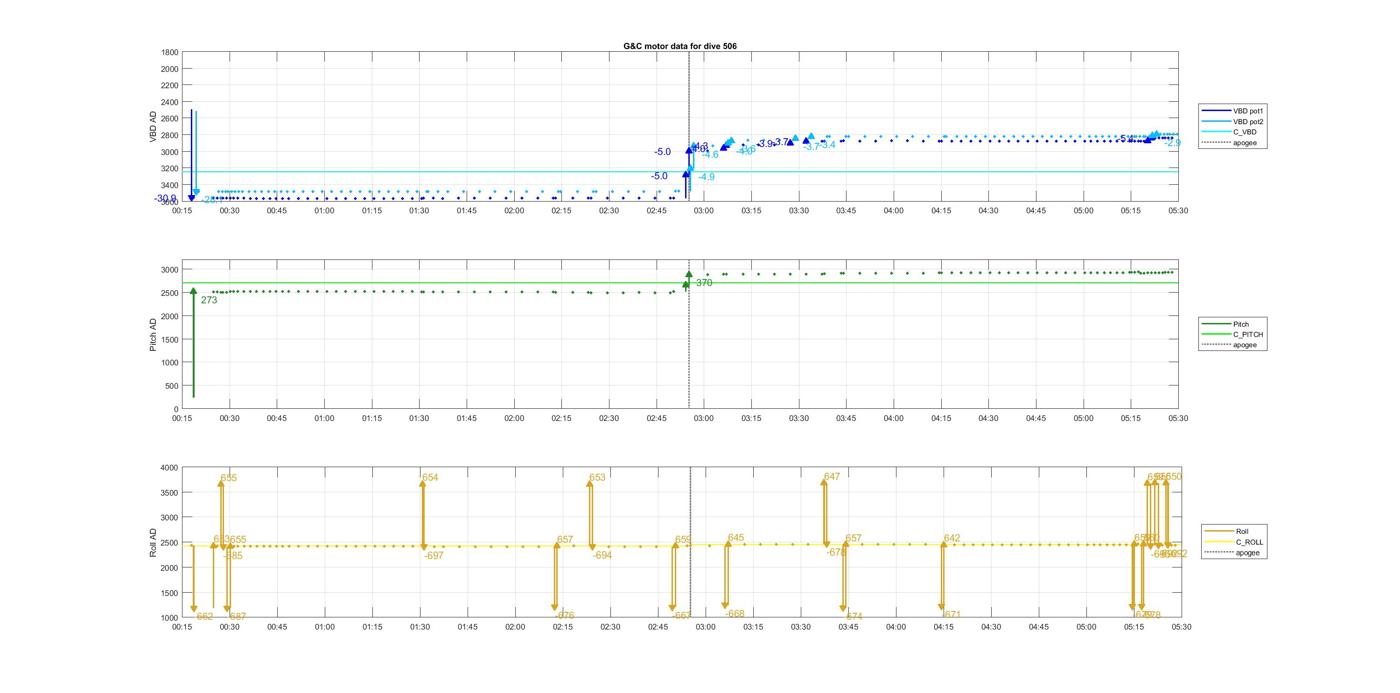
Task: Click the '2400' tick on VBD y-axis
Action: [x=170, y=102]
